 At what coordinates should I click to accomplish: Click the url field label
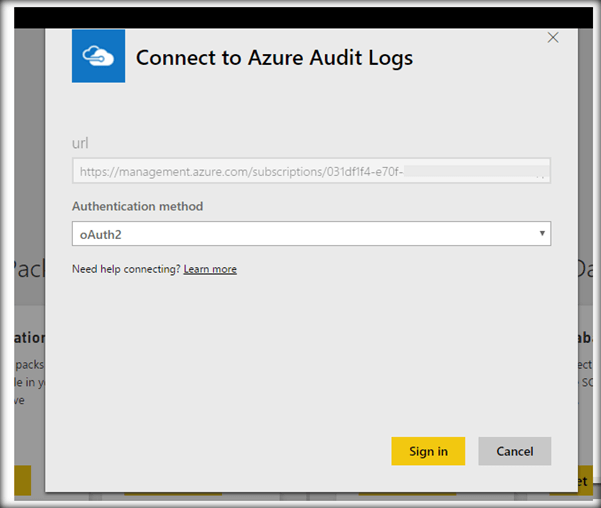(x=81, y=144)
